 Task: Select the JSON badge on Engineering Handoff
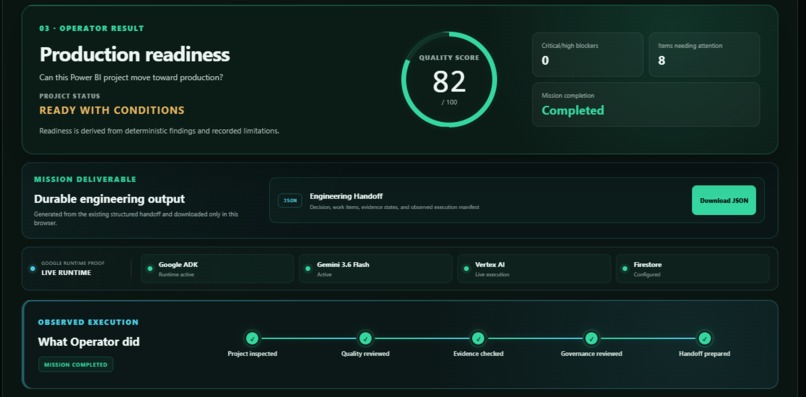click(290, 201)
